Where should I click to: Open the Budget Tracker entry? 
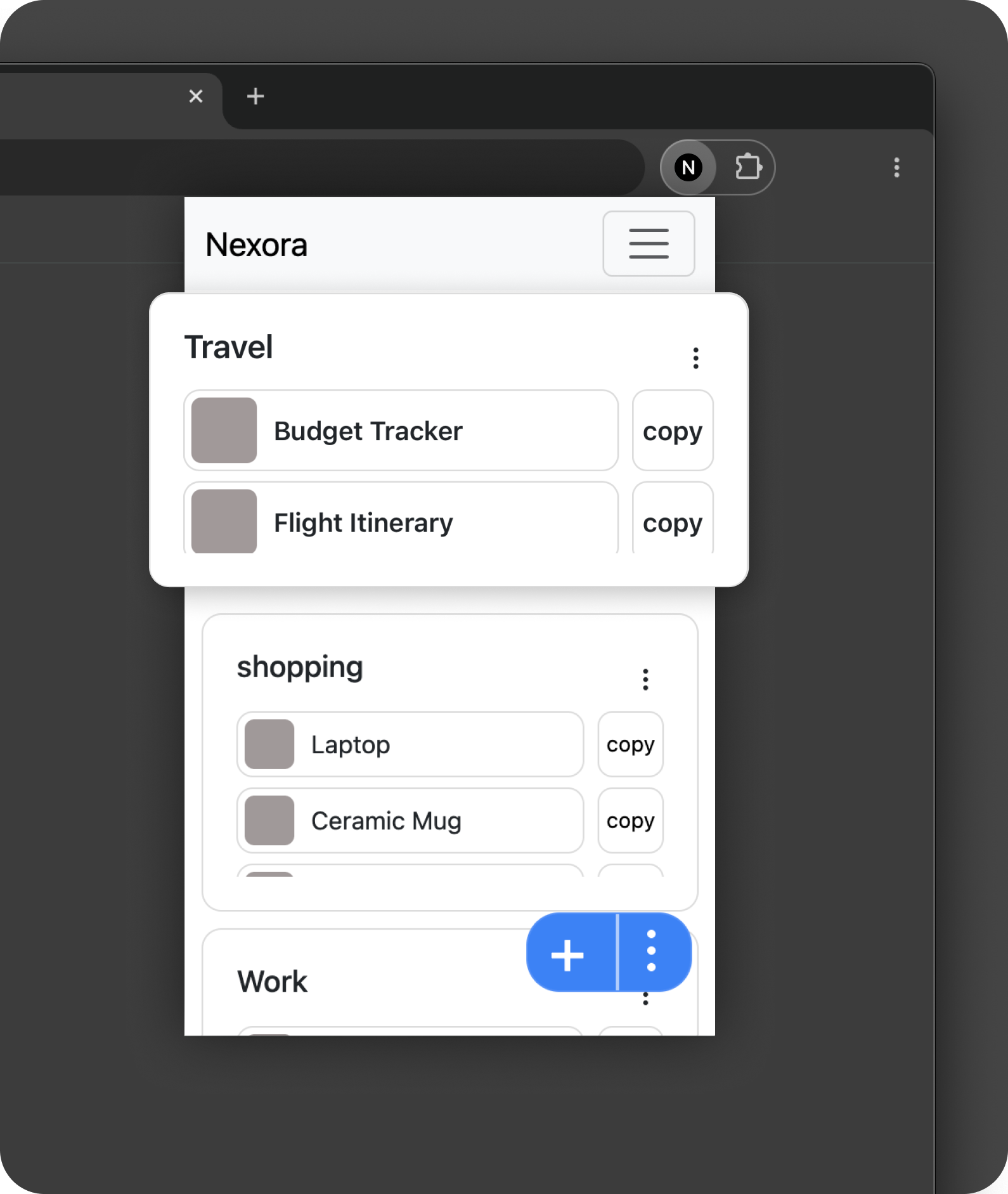point(401,431)
